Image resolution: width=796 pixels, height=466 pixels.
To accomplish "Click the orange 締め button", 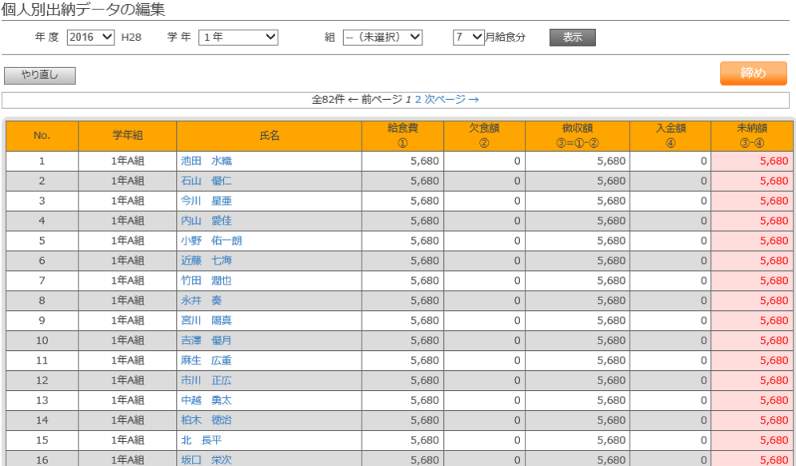I will (753, 74).
